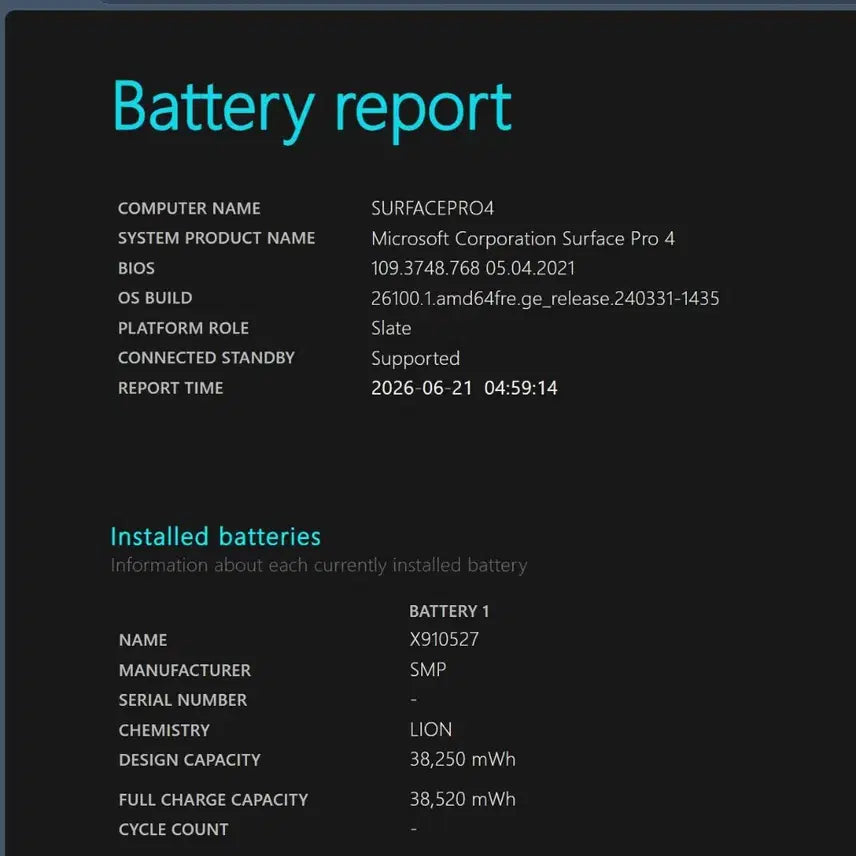Select the SERIAL NUMBER row label

[182, 700]
